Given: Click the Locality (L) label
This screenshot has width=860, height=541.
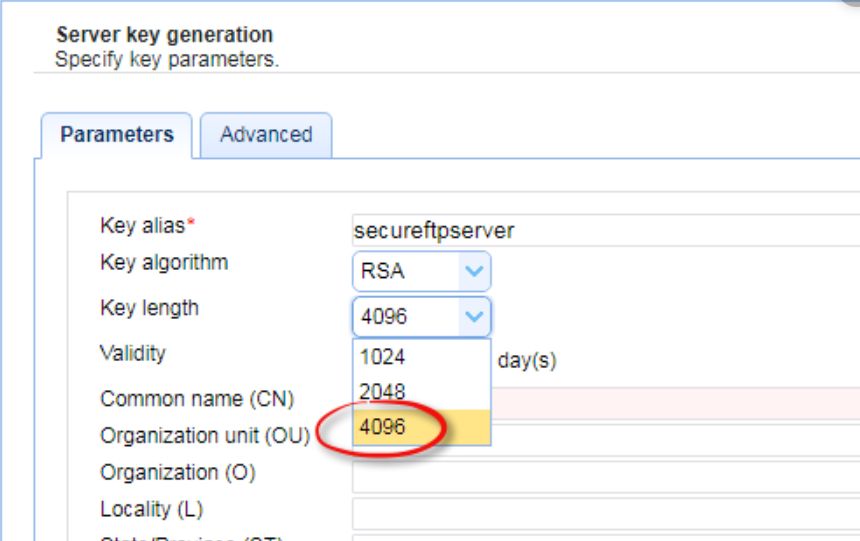Looking at the screenshot, I should (x=151, y=509).
